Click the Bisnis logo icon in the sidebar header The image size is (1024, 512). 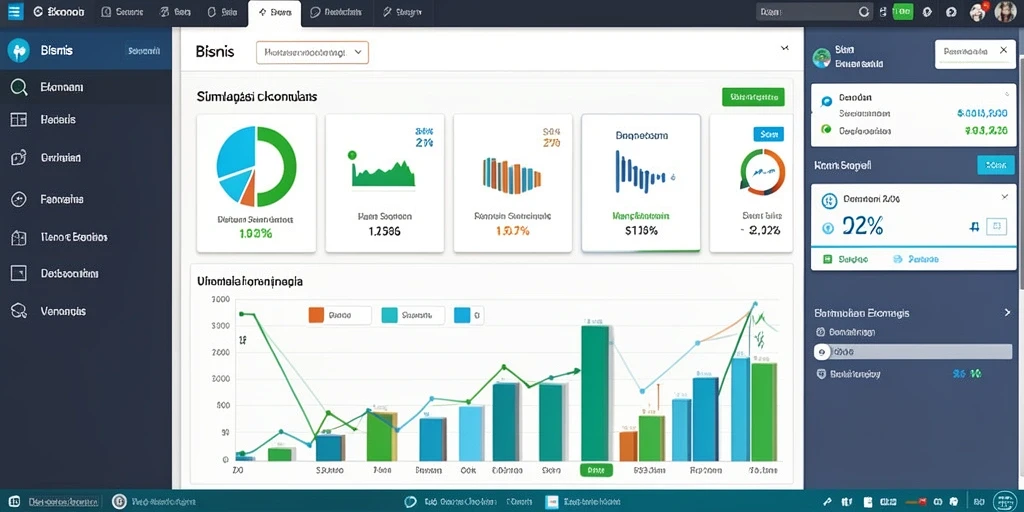(x=18, y=50)
